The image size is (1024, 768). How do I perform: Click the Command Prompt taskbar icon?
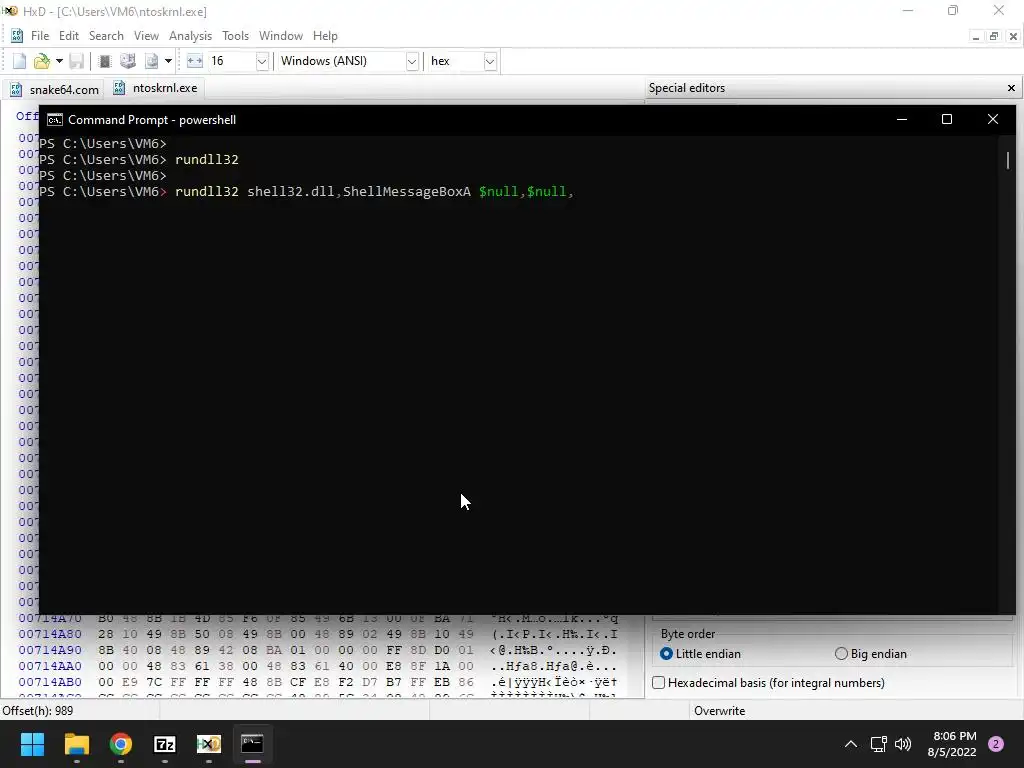(253, 744)
